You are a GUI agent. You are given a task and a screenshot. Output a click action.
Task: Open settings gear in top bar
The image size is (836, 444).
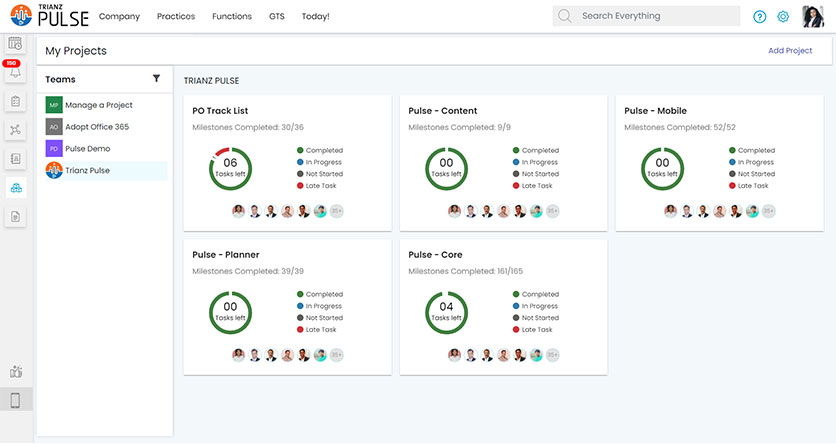[783, 17]
